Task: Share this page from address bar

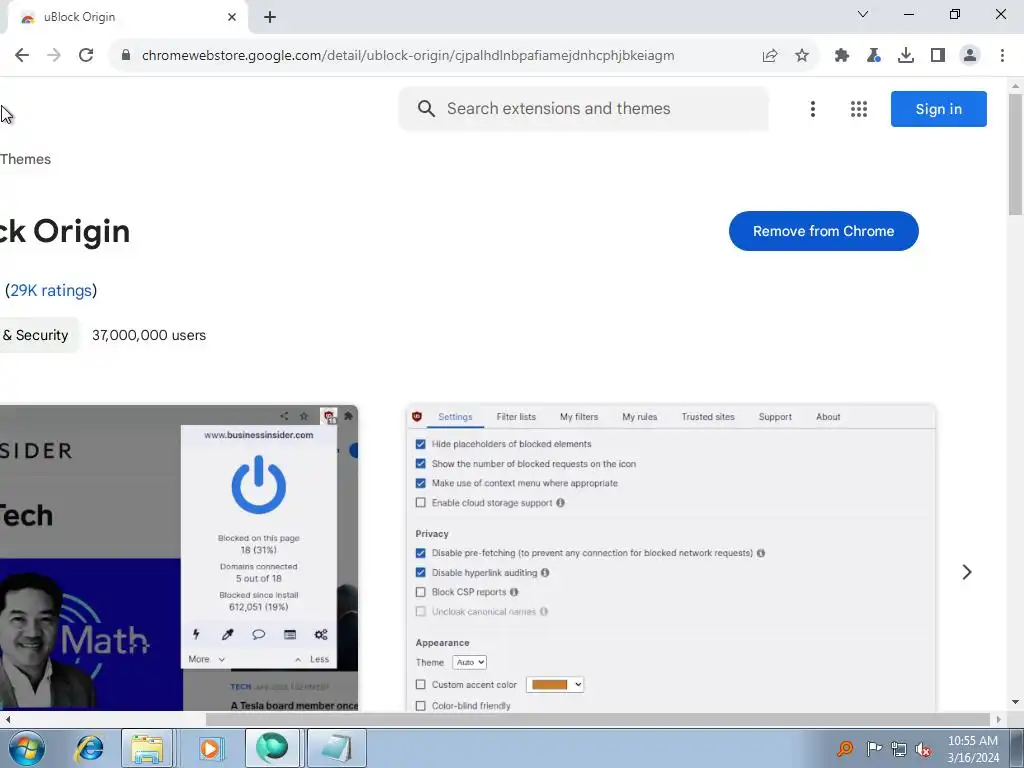Action: pyautogui.click(x=770, y=56)
